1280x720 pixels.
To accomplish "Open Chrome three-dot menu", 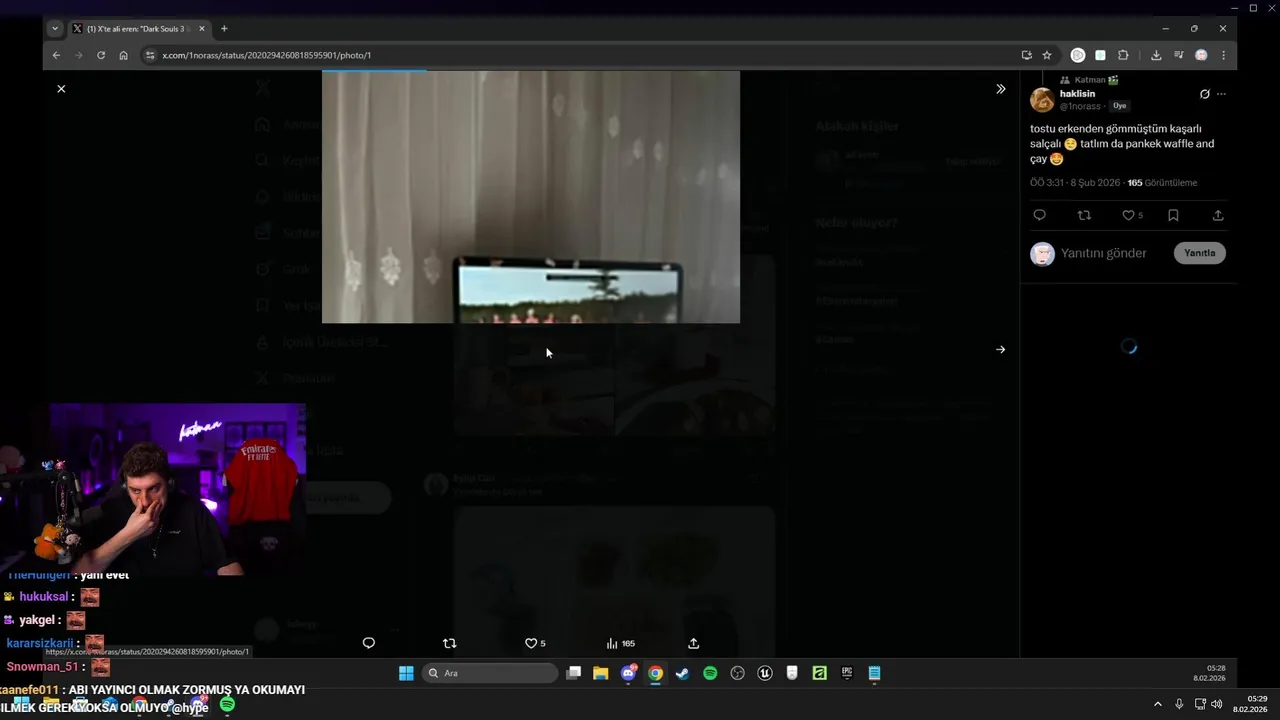I will (x=1223, y=55).
